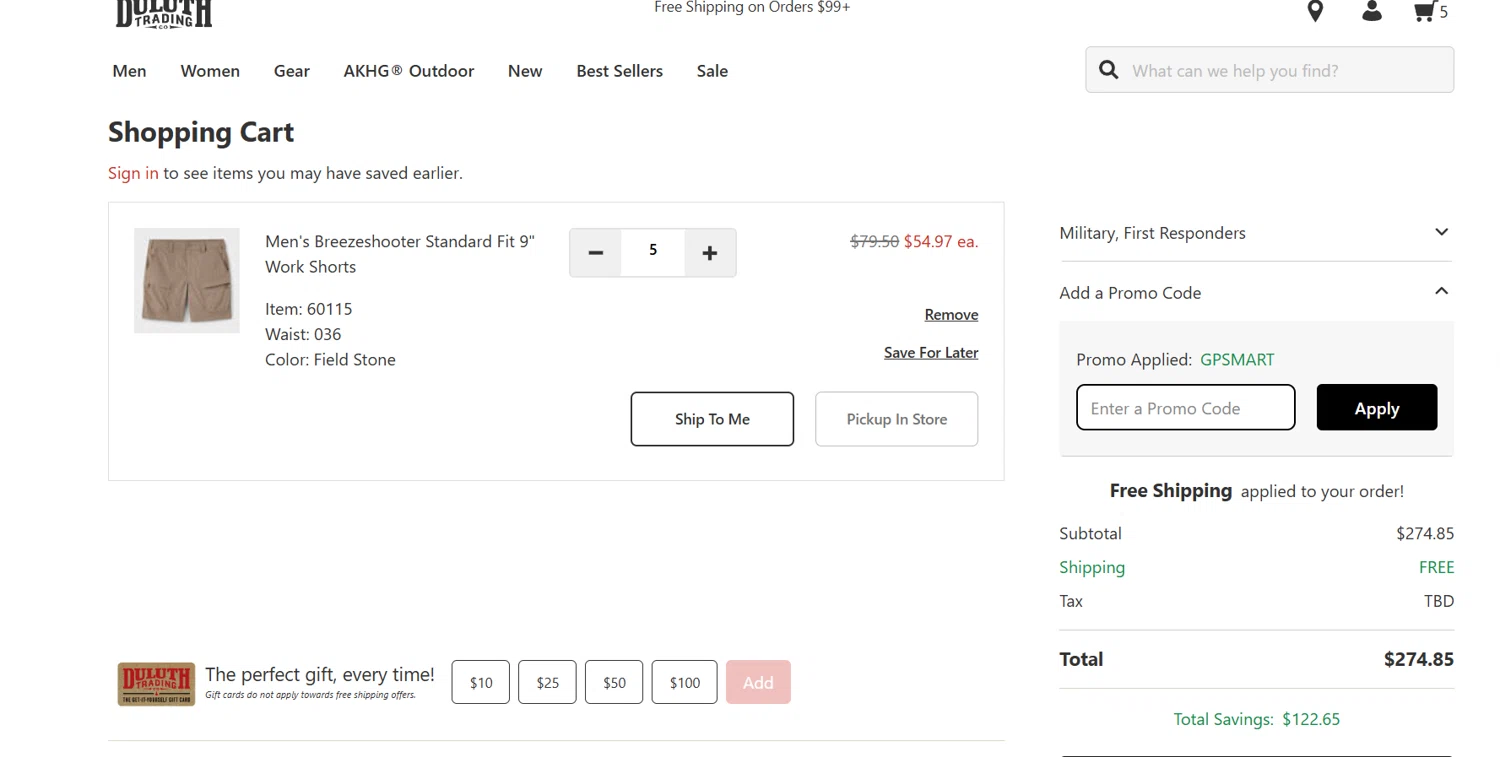Select Ship To Me option
The height and width of the screenshot is (757, 1500).
click(x=712, y=419)
